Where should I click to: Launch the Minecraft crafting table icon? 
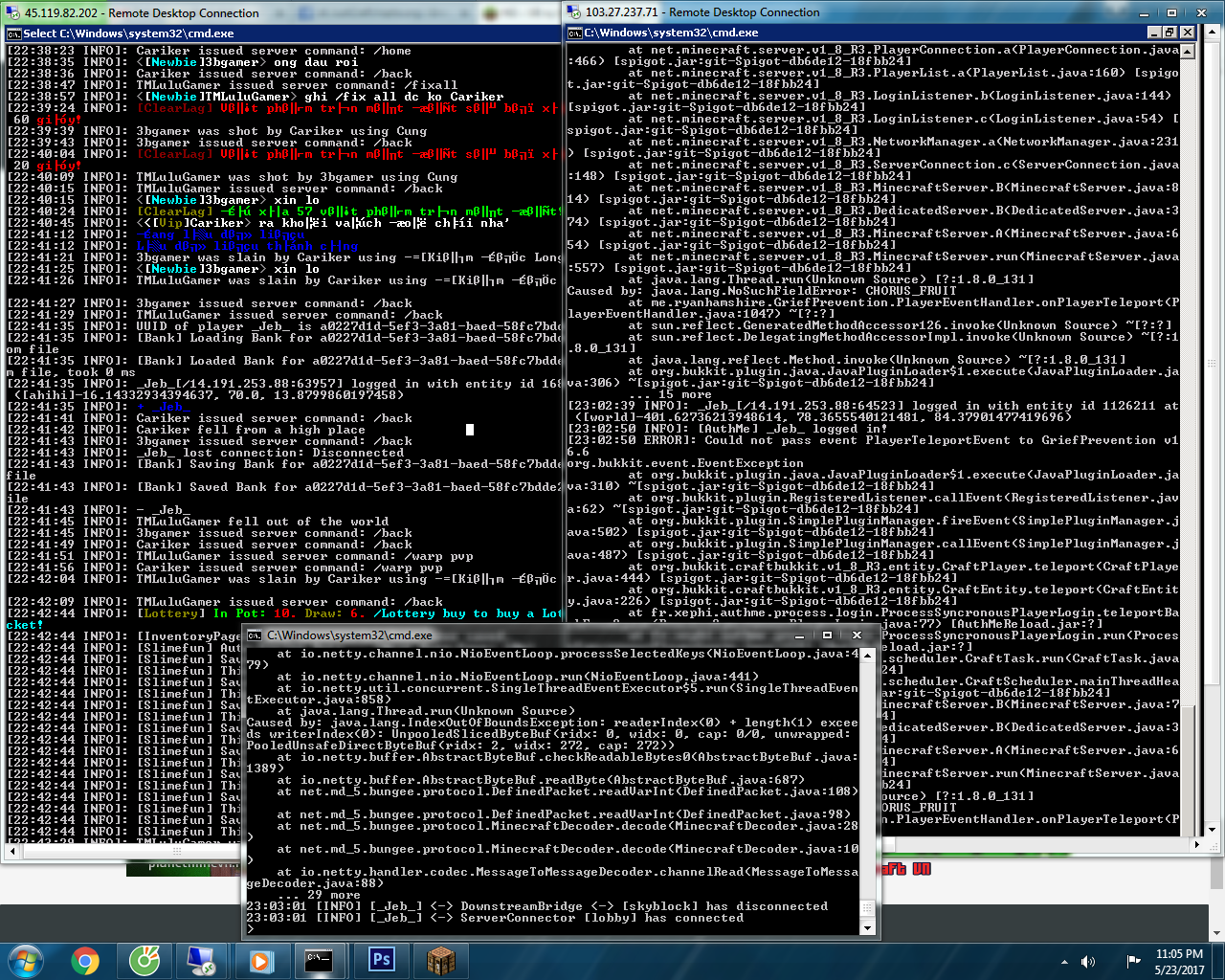pos(440,960)
